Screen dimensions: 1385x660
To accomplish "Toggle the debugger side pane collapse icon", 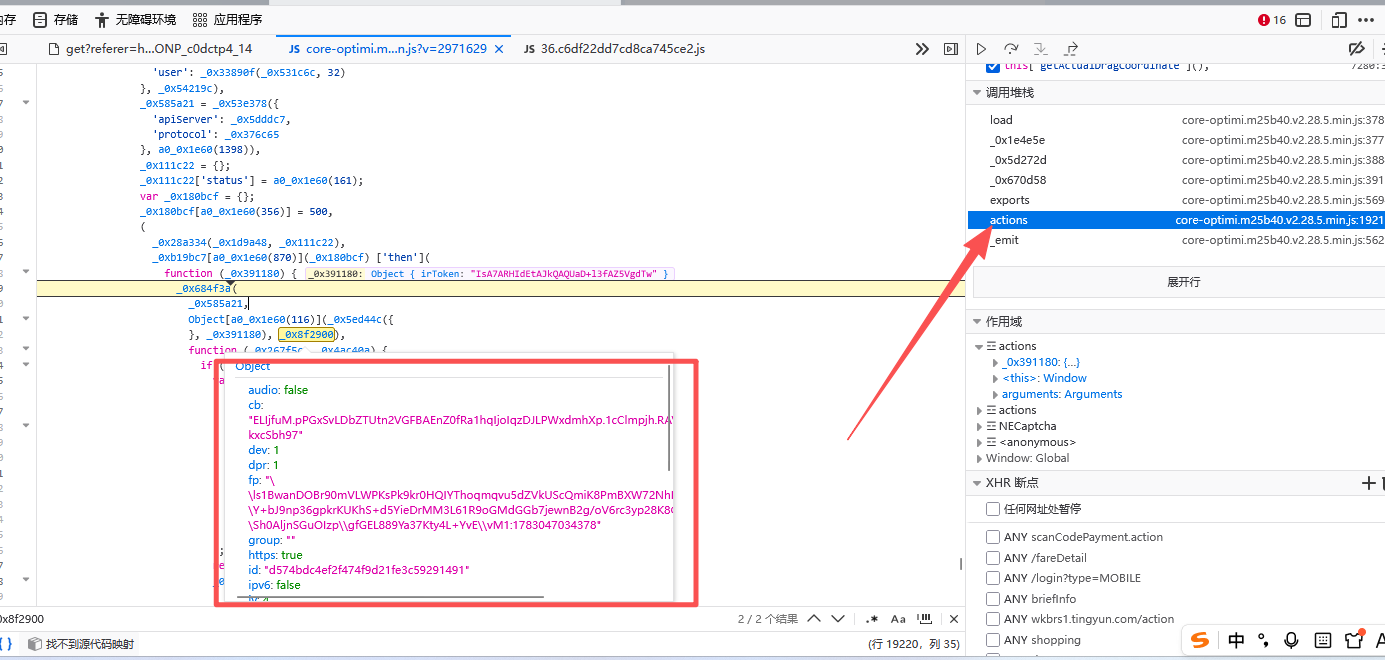I will coord(950,48).
